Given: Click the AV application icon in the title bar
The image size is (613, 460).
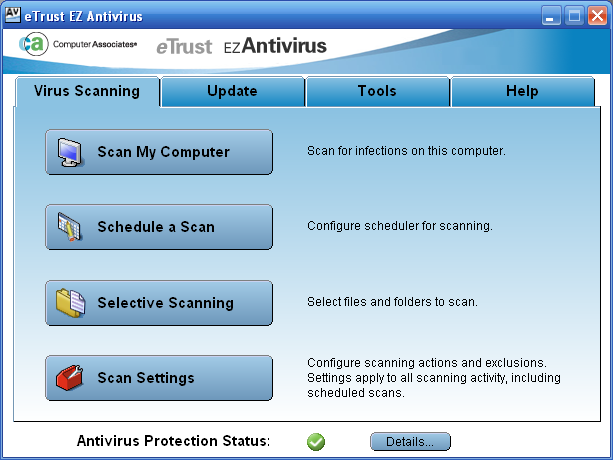Looking at the screenshot, I should tap(13, 15).
